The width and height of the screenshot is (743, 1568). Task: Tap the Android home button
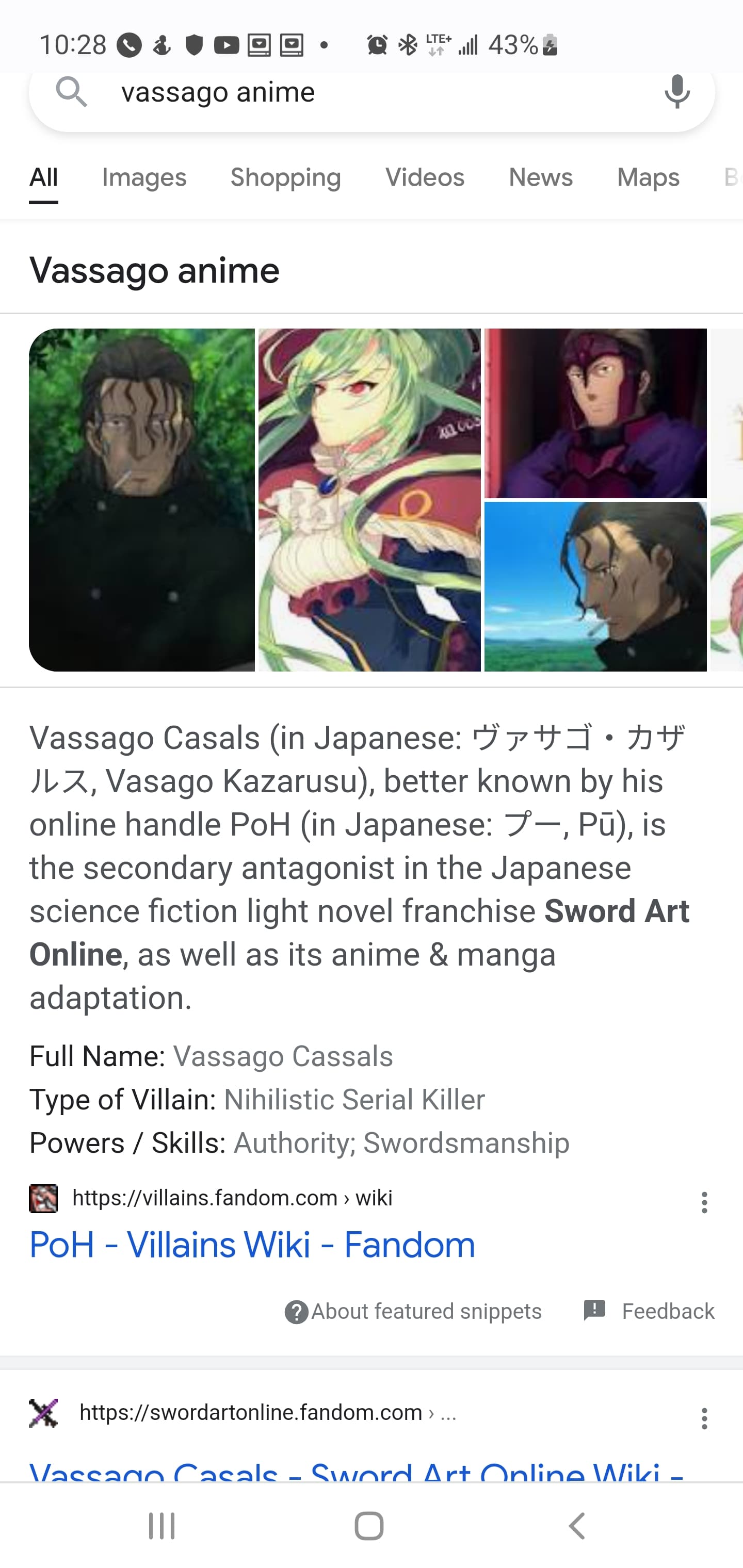point(369,1526)
